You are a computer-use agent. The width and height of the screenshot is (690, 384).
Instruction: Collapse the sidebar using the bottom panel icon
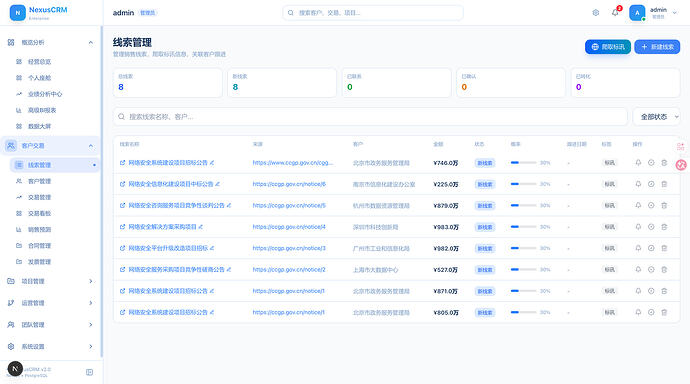(x=89, y=372)
